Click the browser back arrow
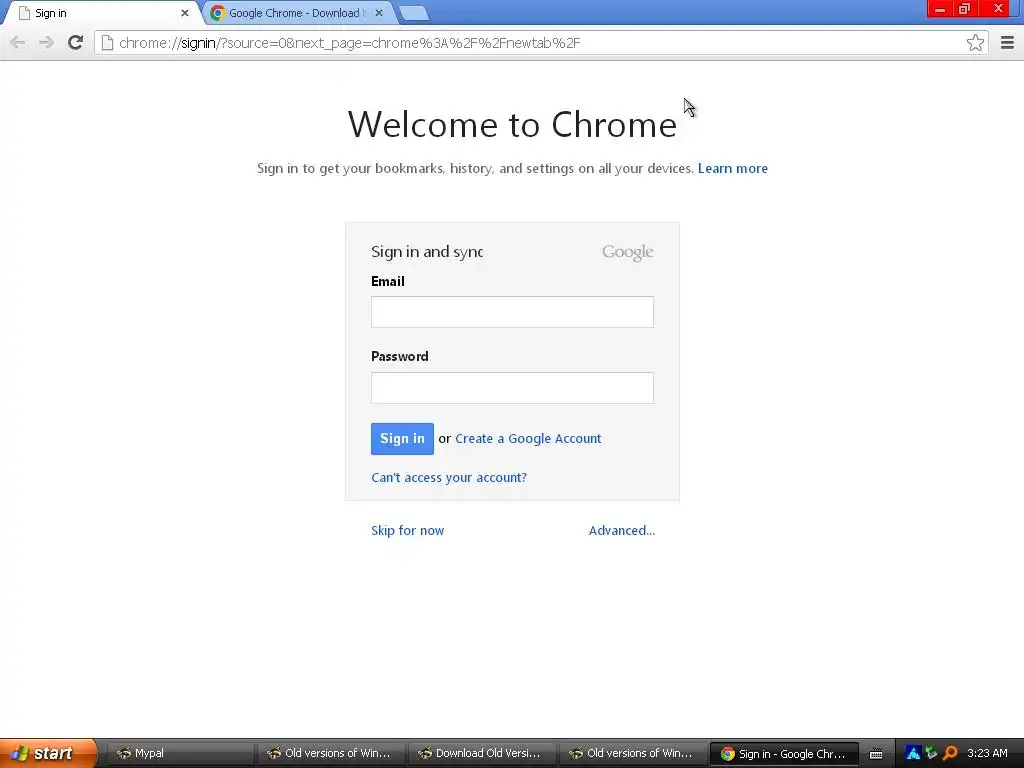Viewport: 1024px width, 768px height. pyautogui.click(x=18, y=42)
